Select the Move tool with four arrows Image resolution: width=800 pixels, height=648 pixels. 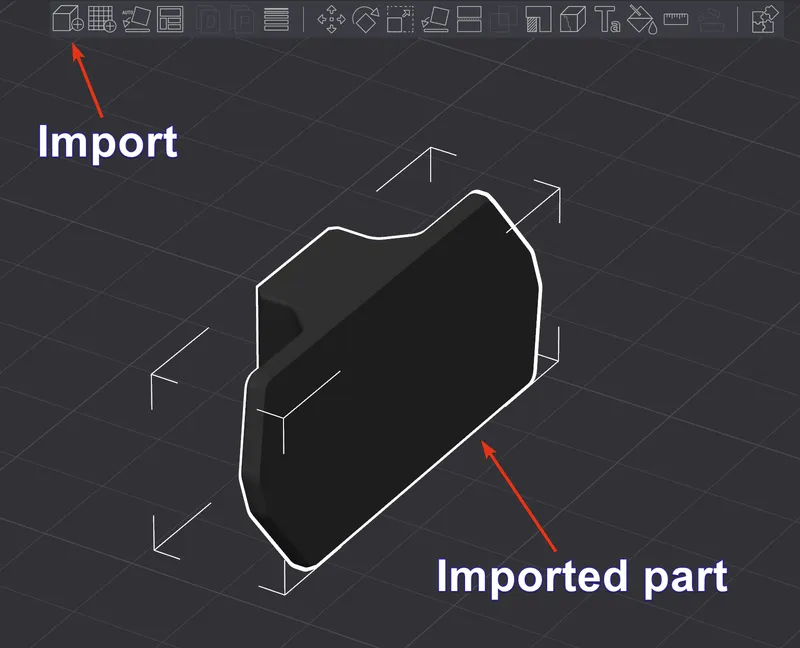click(331, 19)
